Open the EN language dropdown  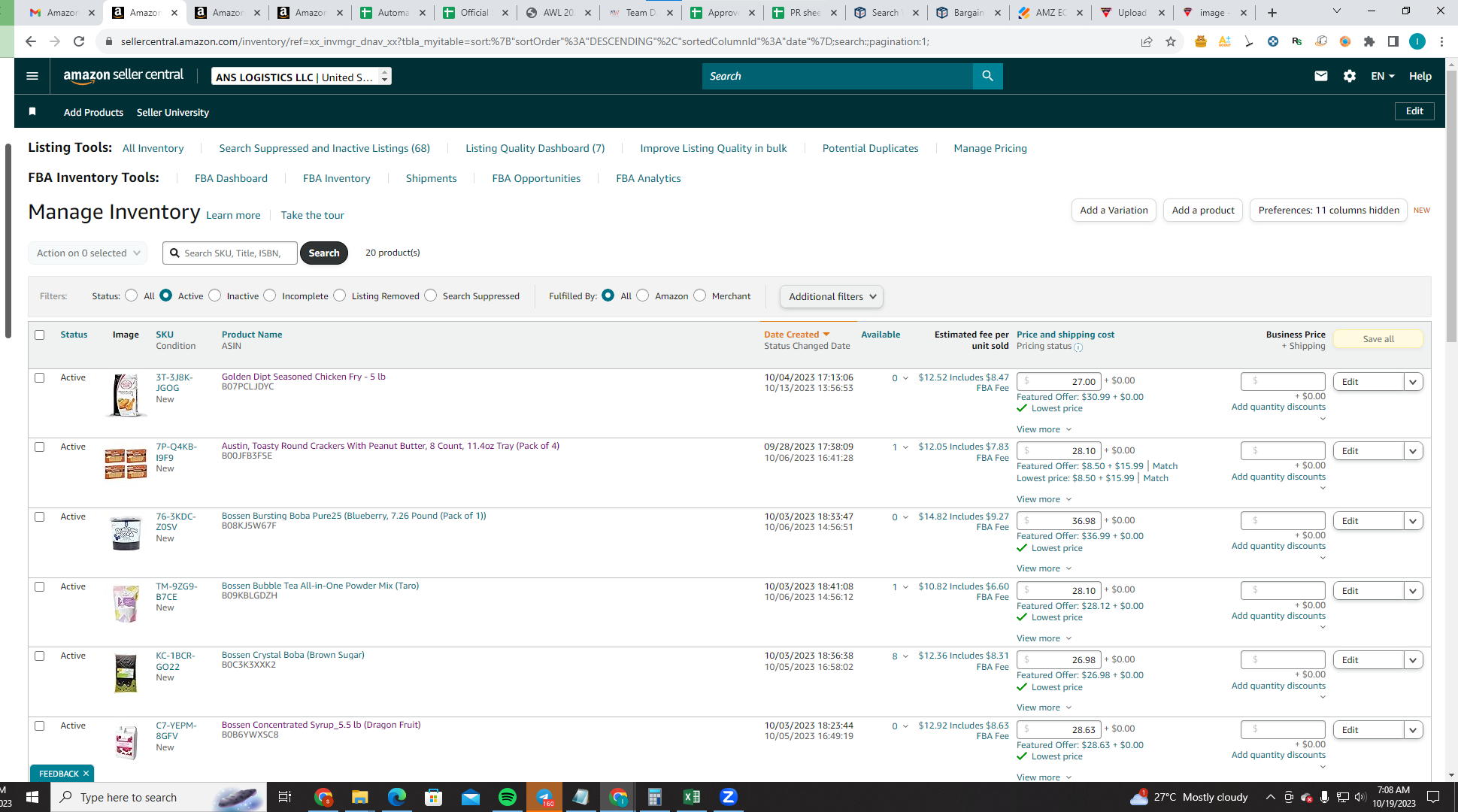point(1383,76)
